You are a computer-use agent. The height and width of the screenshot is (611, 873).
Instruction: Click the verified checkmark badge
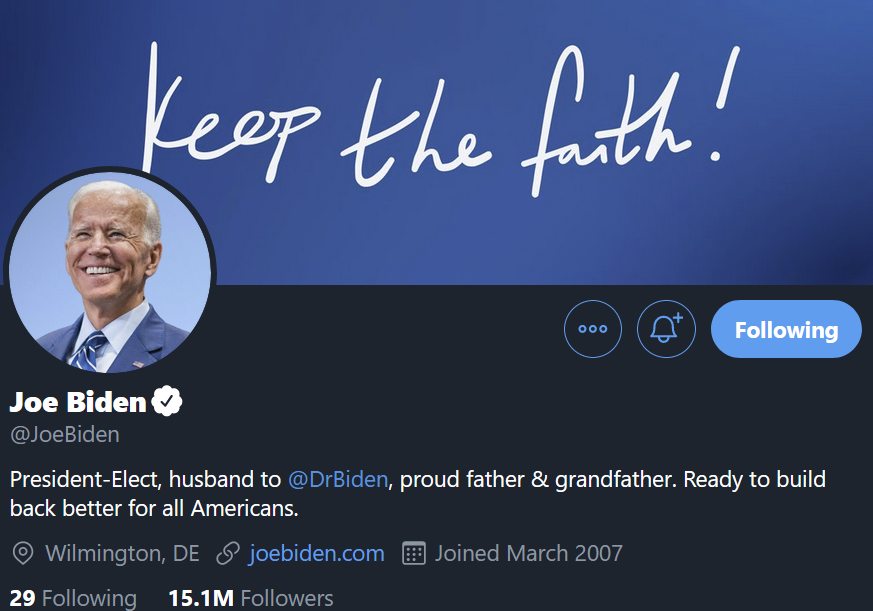(x=167, y=402)
